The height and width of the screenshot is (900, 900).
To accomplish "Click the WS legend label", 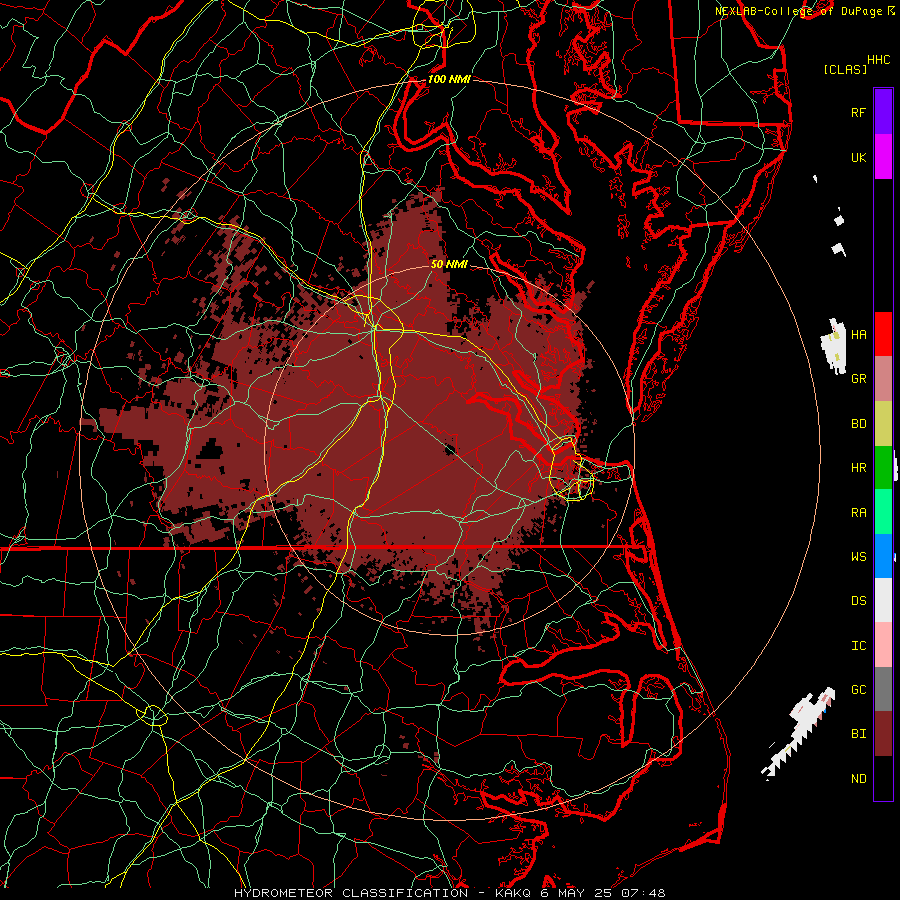I will (858, 557).
